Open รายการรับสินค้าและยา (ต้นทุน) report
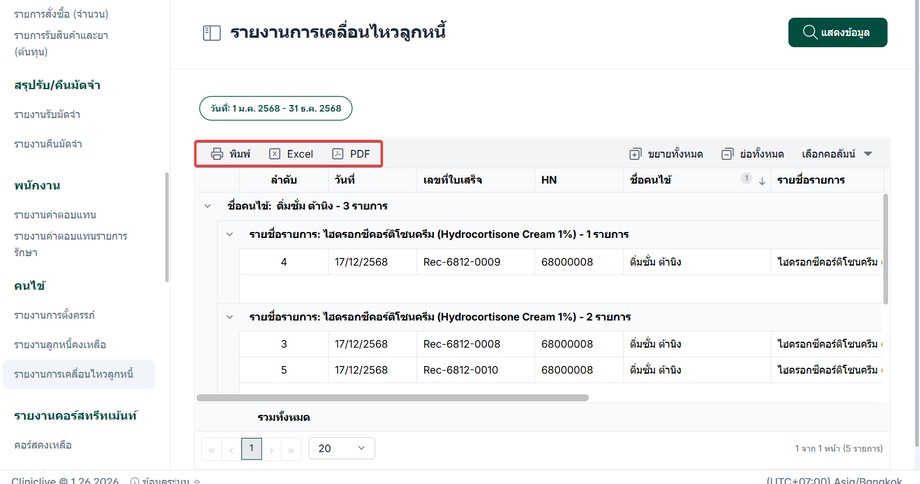 click(x=61, y=43)
